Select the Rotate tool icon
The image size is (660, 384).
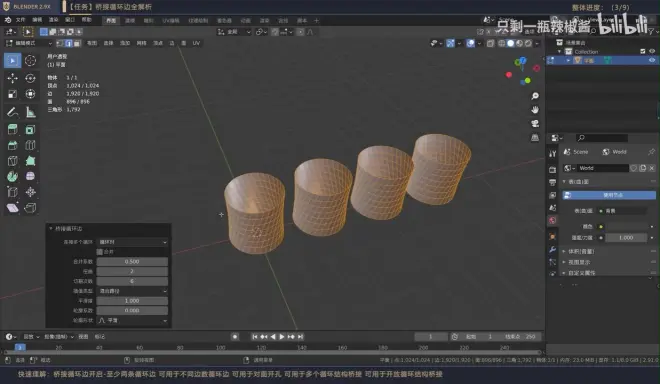coord(30,78)
